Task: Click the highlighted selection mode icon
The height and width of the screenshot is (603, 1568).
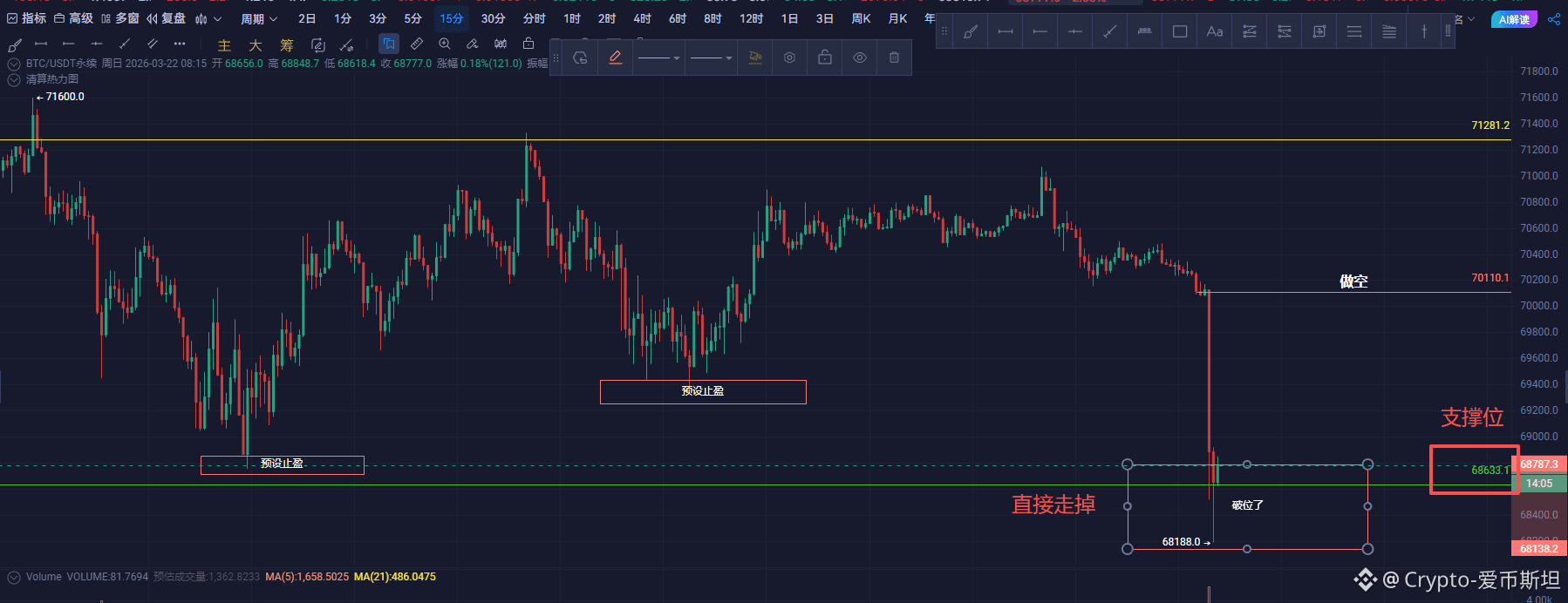Action: click(x=389, y=44)
